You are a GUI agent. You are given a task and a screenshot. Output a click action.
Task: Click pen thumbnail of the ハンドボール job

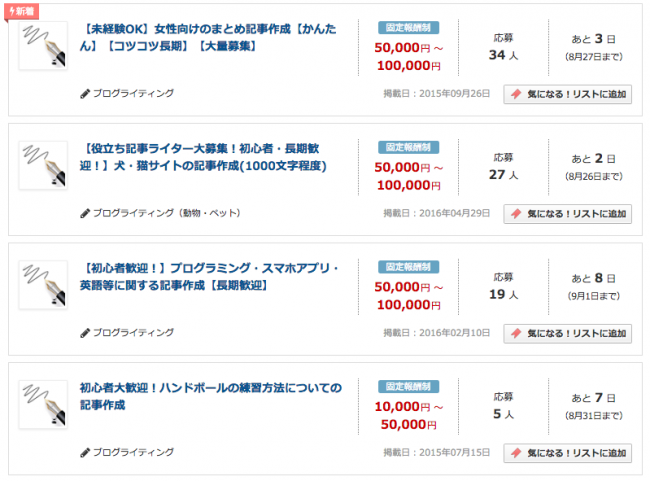click(43, 405)
